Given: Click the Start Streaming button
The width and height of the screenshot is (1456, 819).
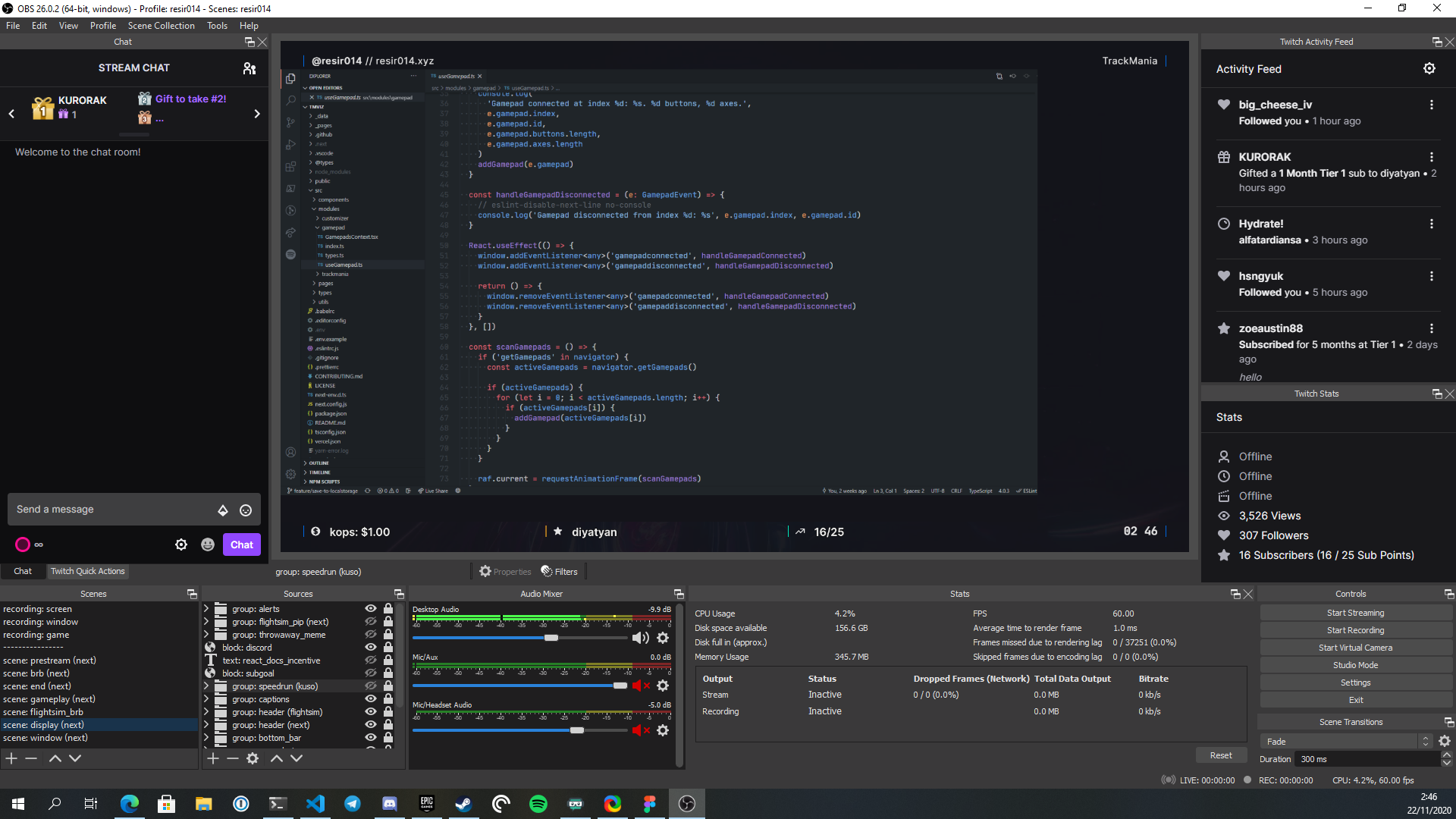Looking at the screenshot, I should pos(1355,613).
